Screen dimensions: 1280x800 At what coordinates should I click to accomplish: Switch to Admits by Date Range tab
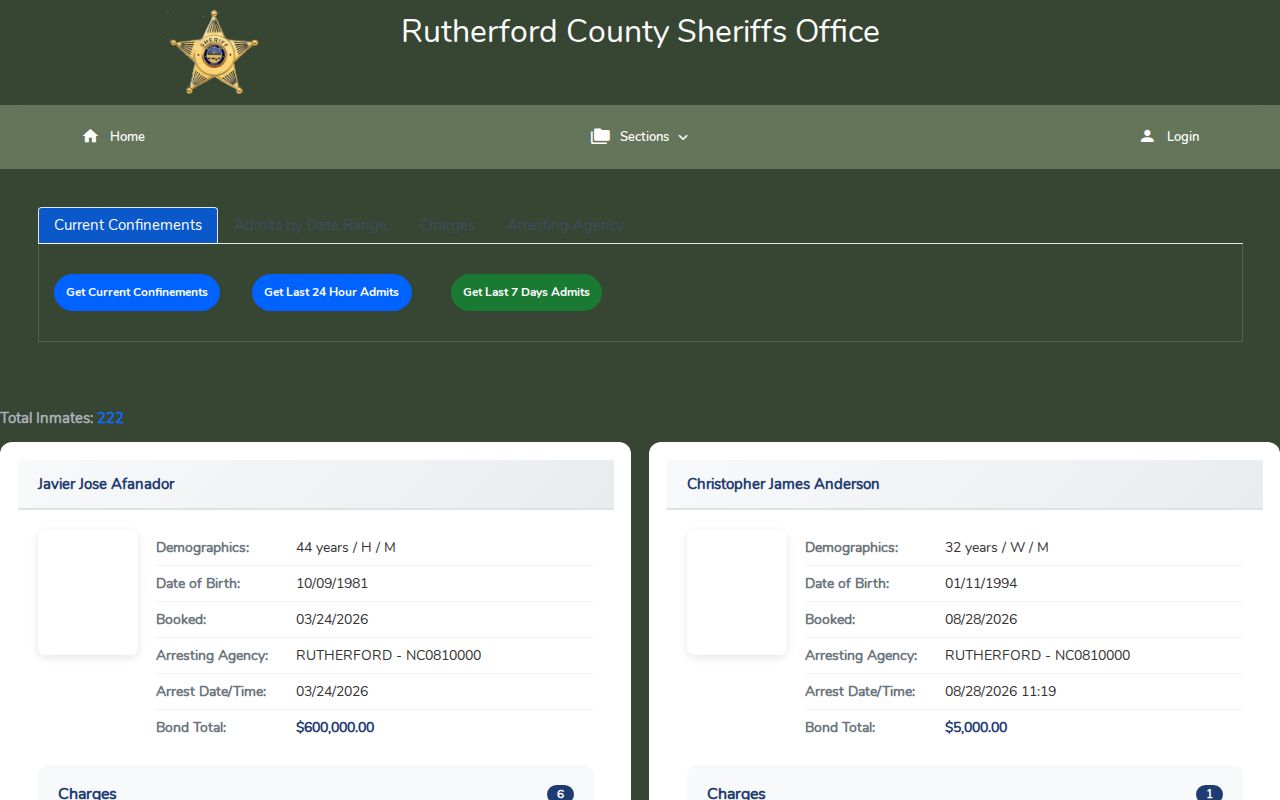click(x=310, y=225)
